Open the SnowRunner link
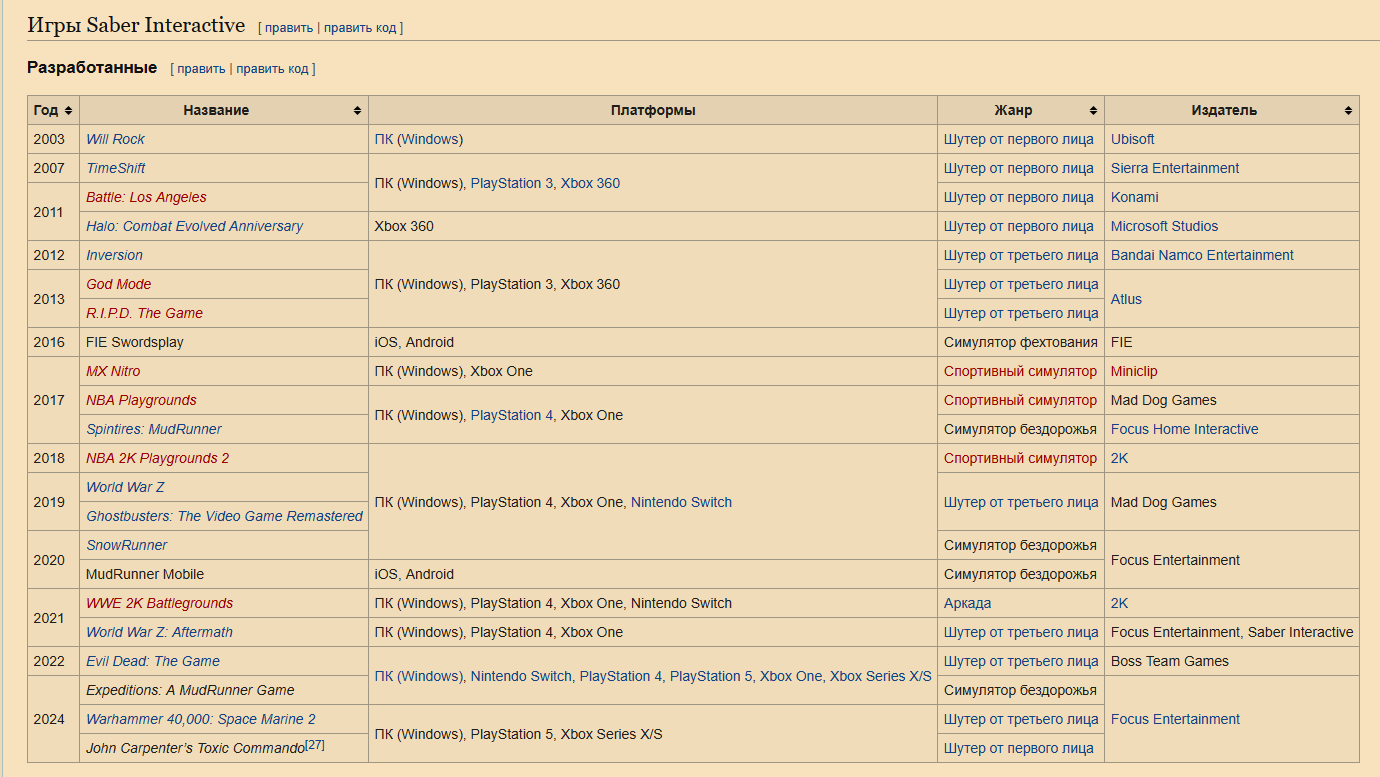Viewport: 1380px width, 777px height. pyautogui.click(x=126, y=545)
